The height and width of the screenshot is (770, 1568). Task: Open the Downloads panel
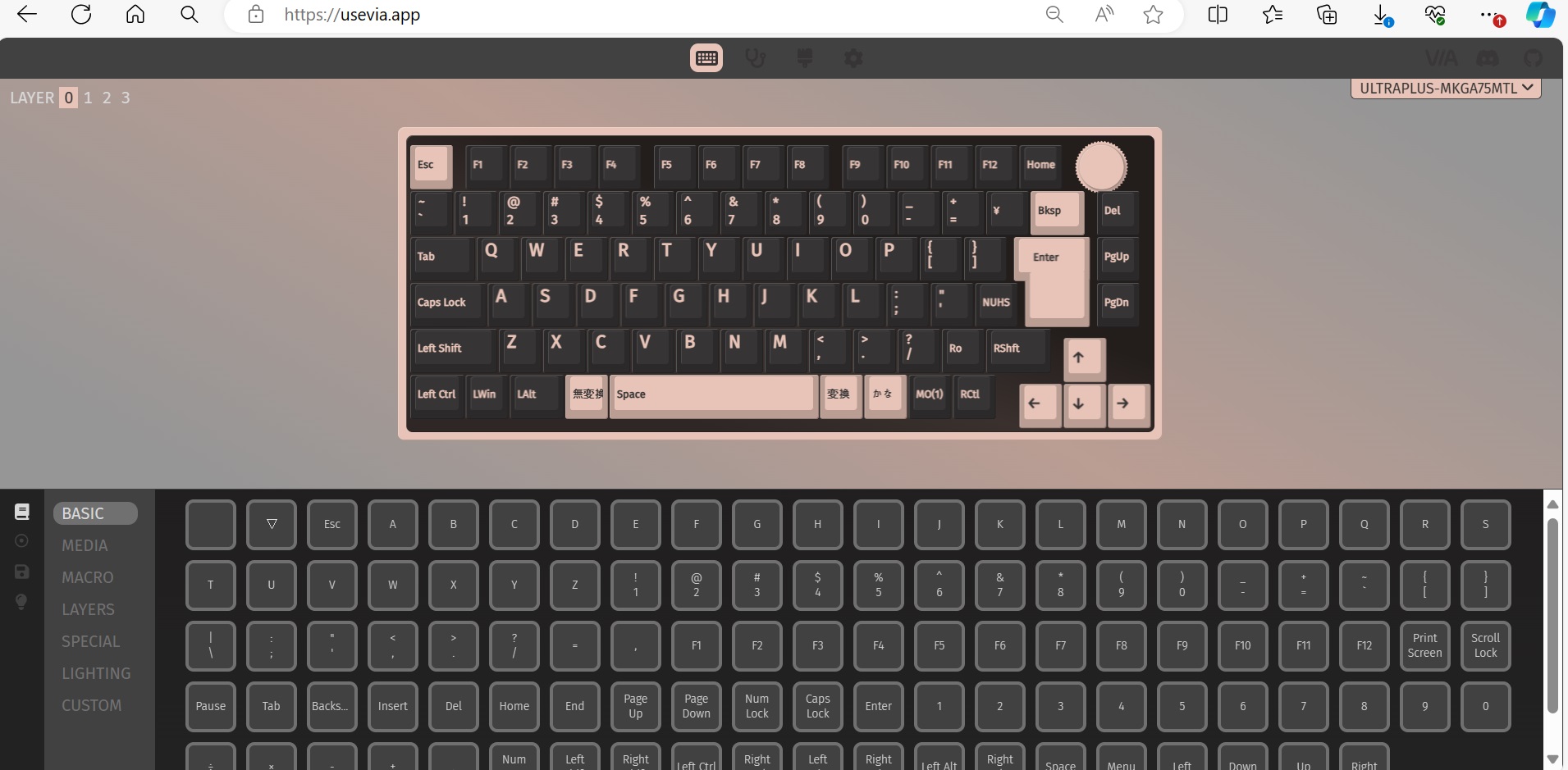click(x=1382, y=15)
